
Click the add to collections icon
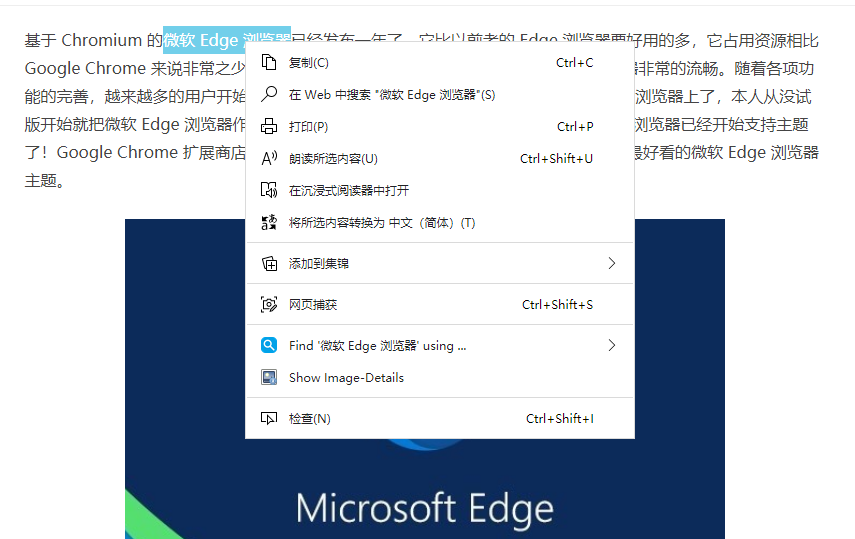tap(269, 263)
